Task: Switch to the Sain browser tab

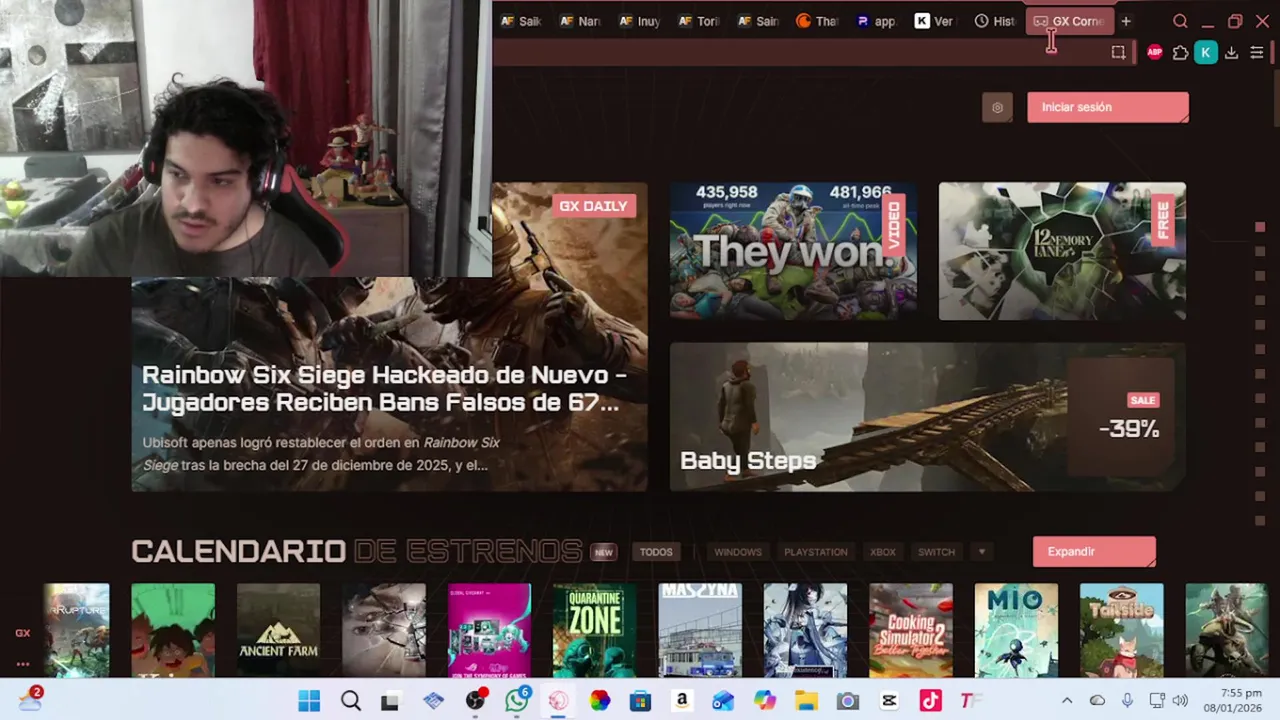Action: [x=758, y=21]
